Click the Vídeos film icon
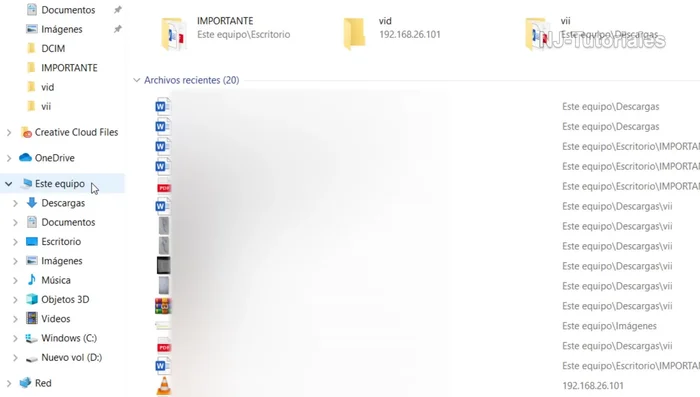 (32, 318)
